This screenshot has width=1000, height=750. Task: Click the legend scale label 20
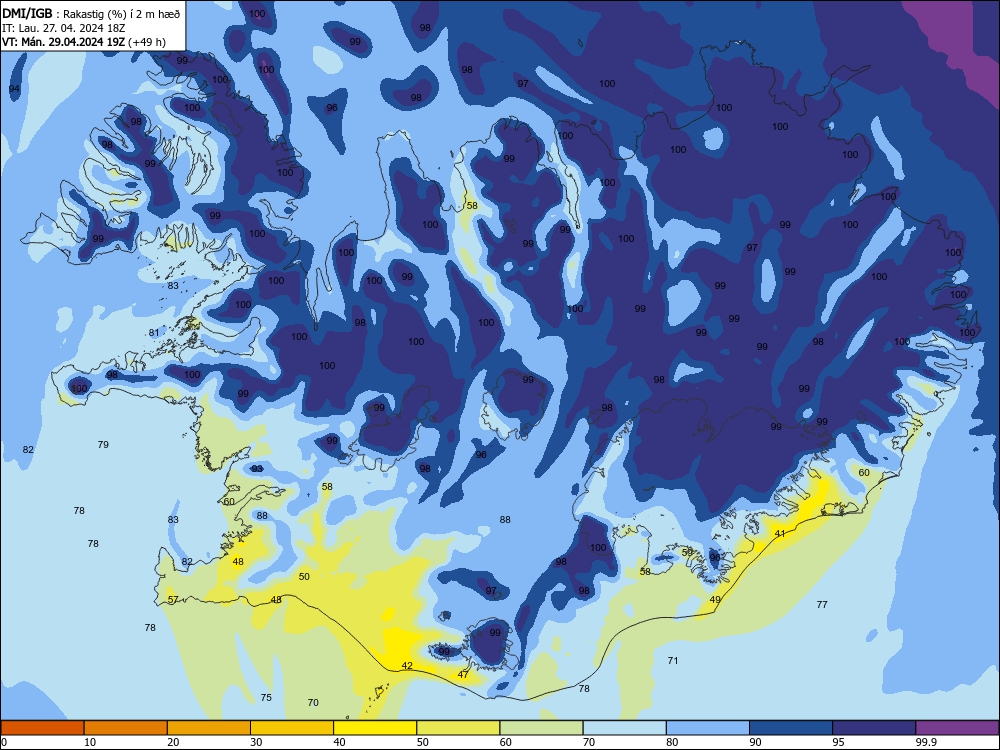click(173, 742)
